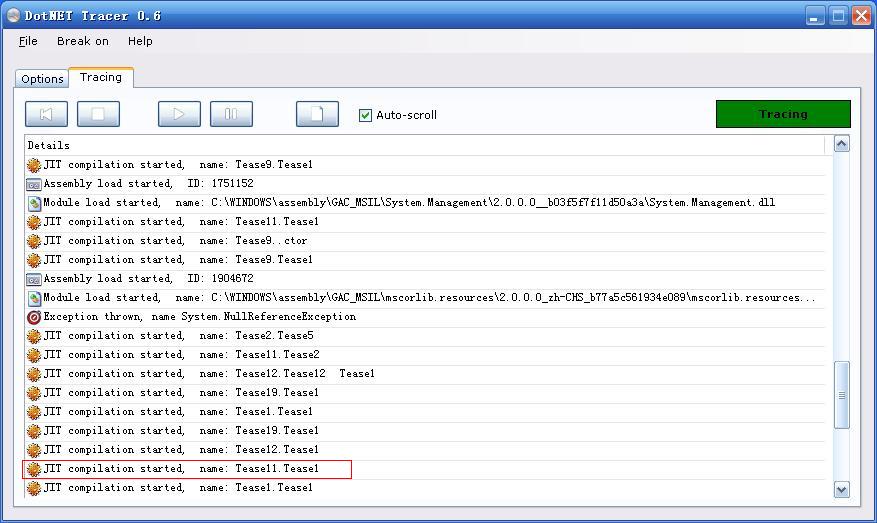Click the Details column header

pos(425,145)
